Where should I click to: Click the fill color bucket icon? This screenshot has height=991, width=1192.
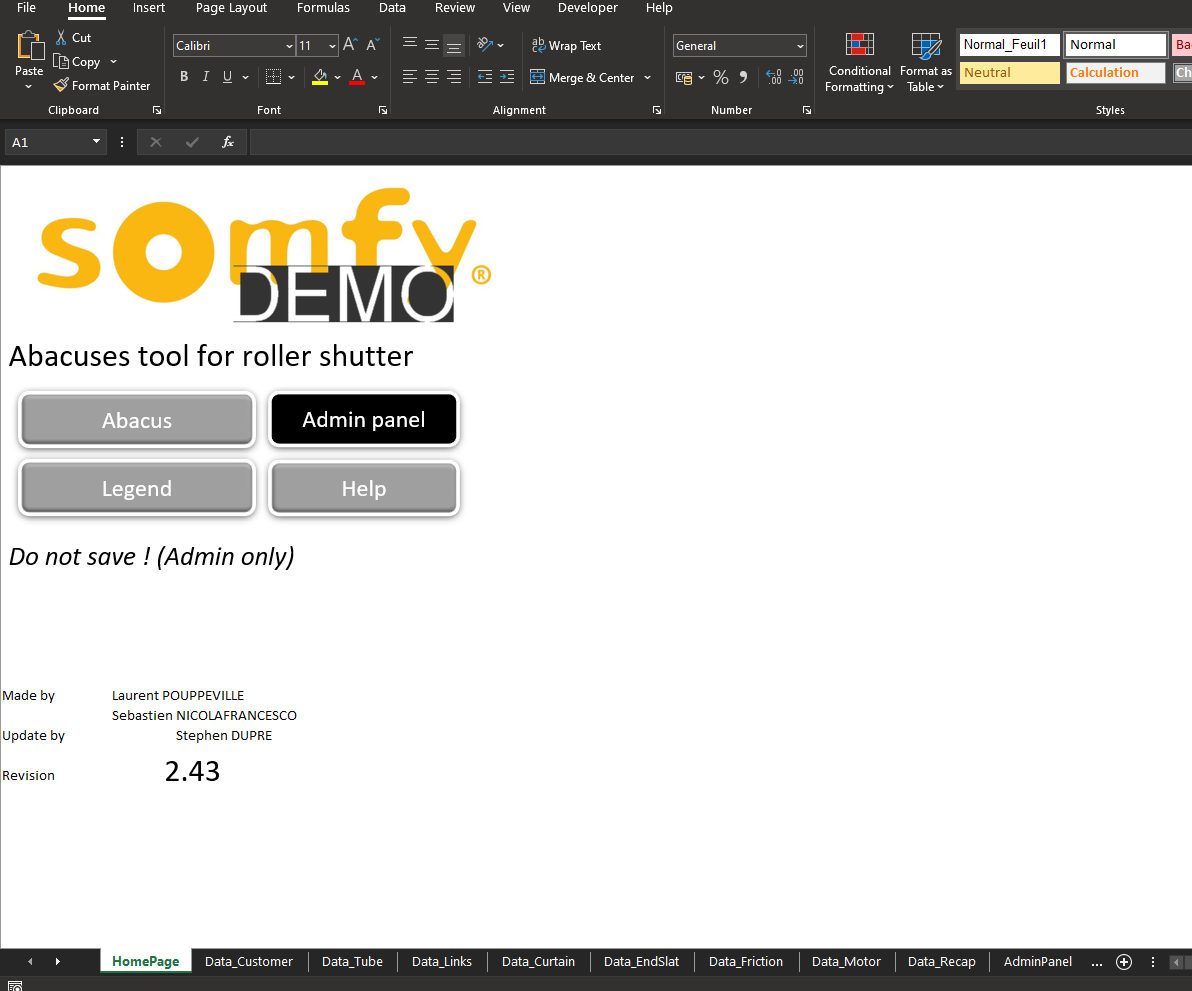pyautogui.click(x=320, y=77)
